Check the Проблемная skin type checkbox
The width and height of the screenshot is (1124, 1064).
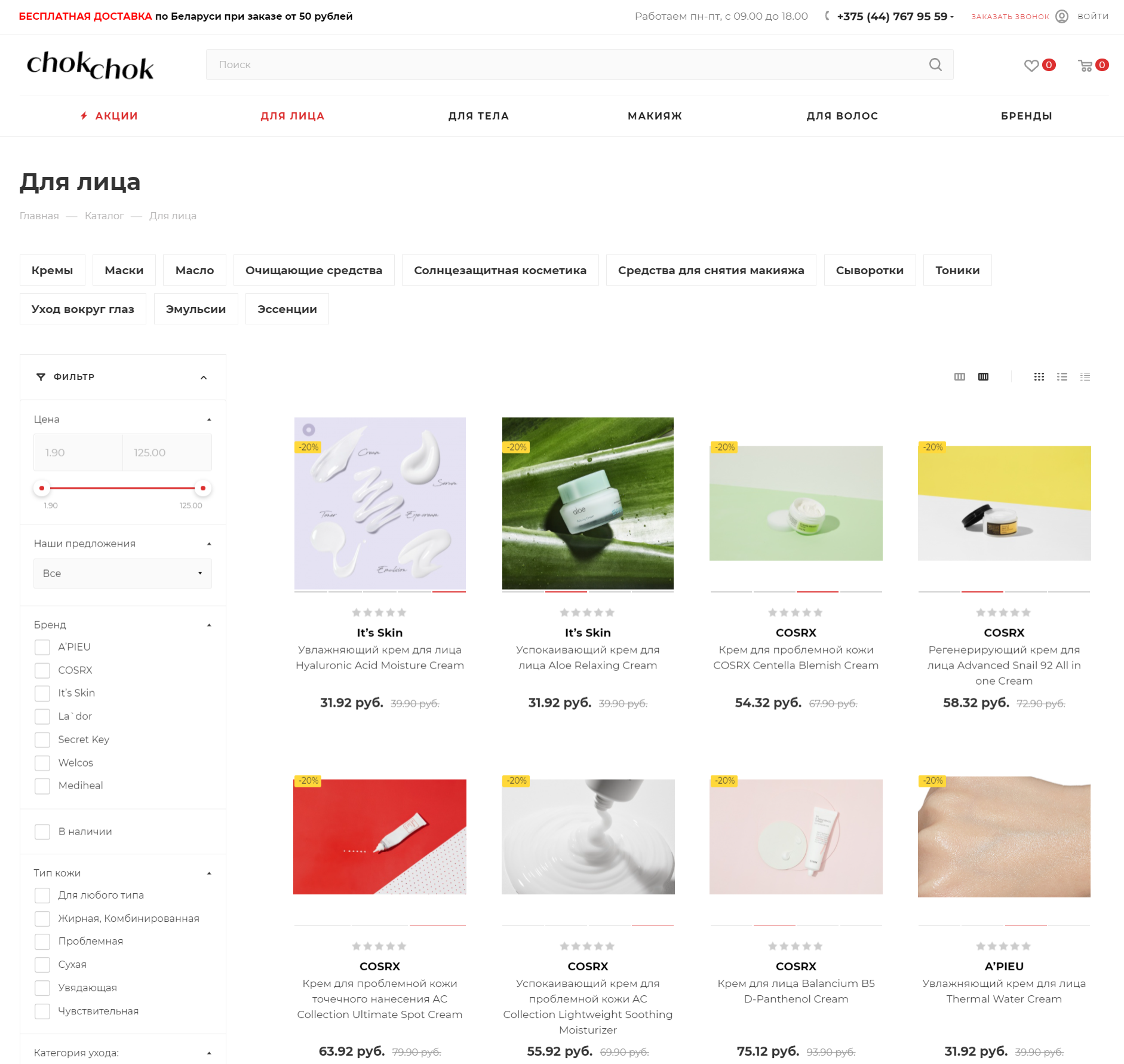(42, 942)
